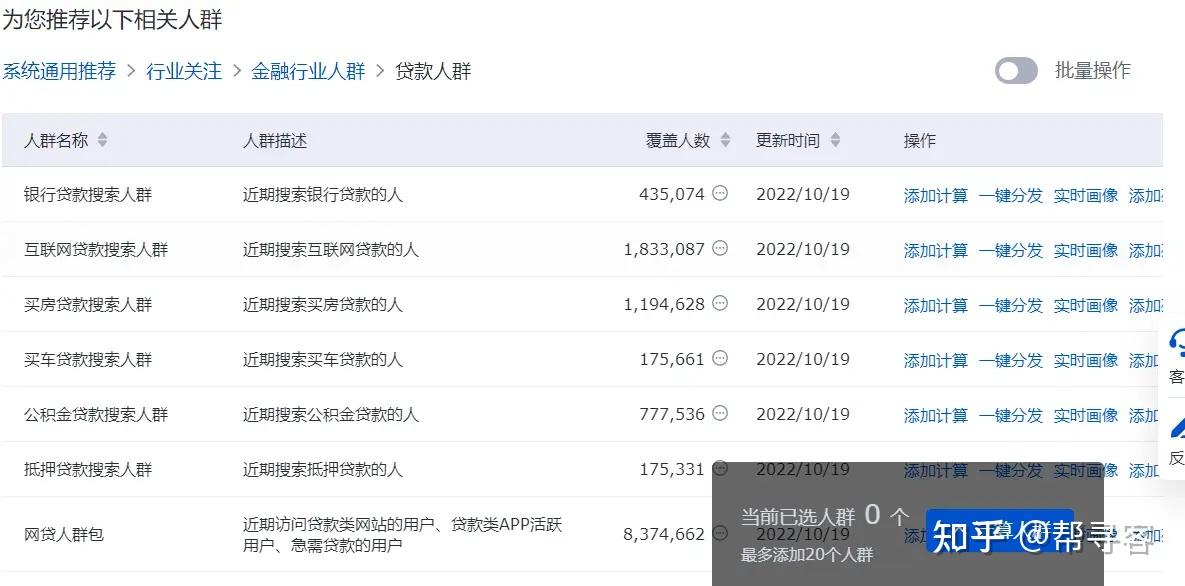Click 添加计算 for 银行贷款搜索人群
The width and height of the screenshot is (1185, 586).
click(936, 195)
